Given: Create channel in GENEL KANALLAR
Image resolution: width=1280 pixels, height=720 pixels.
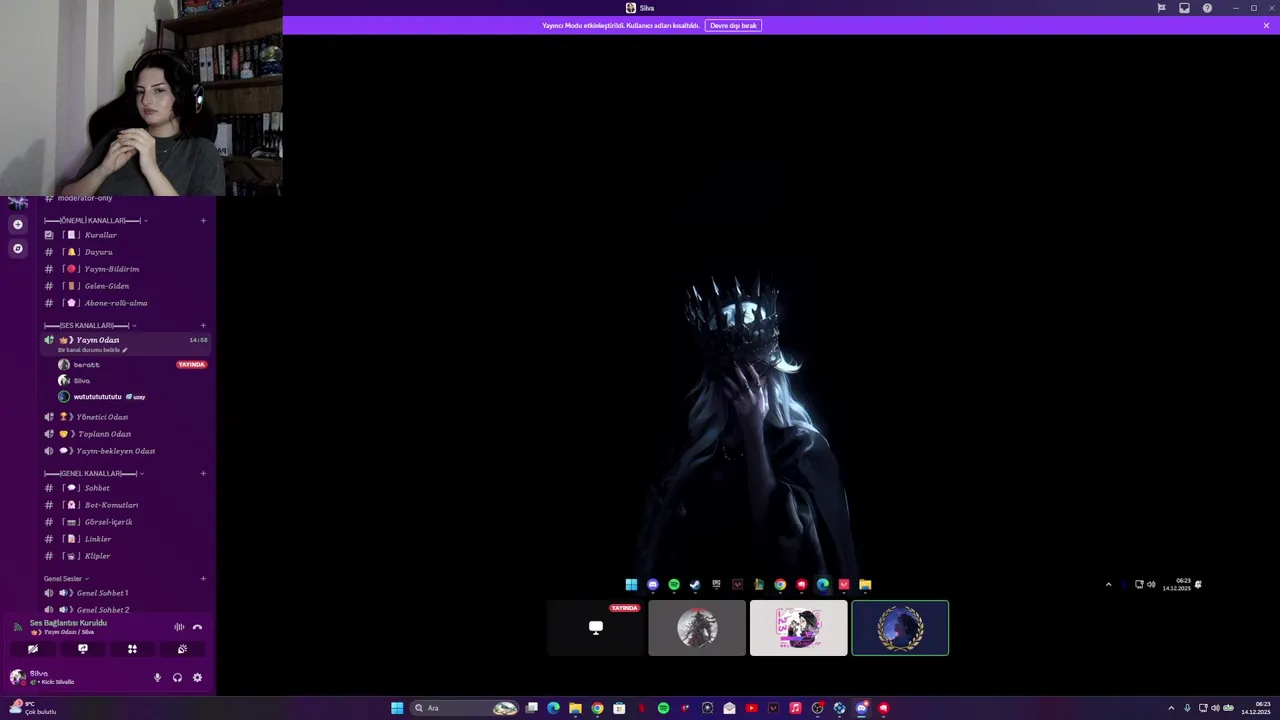Looking at the screenshot, I should (x=203, y=473).
